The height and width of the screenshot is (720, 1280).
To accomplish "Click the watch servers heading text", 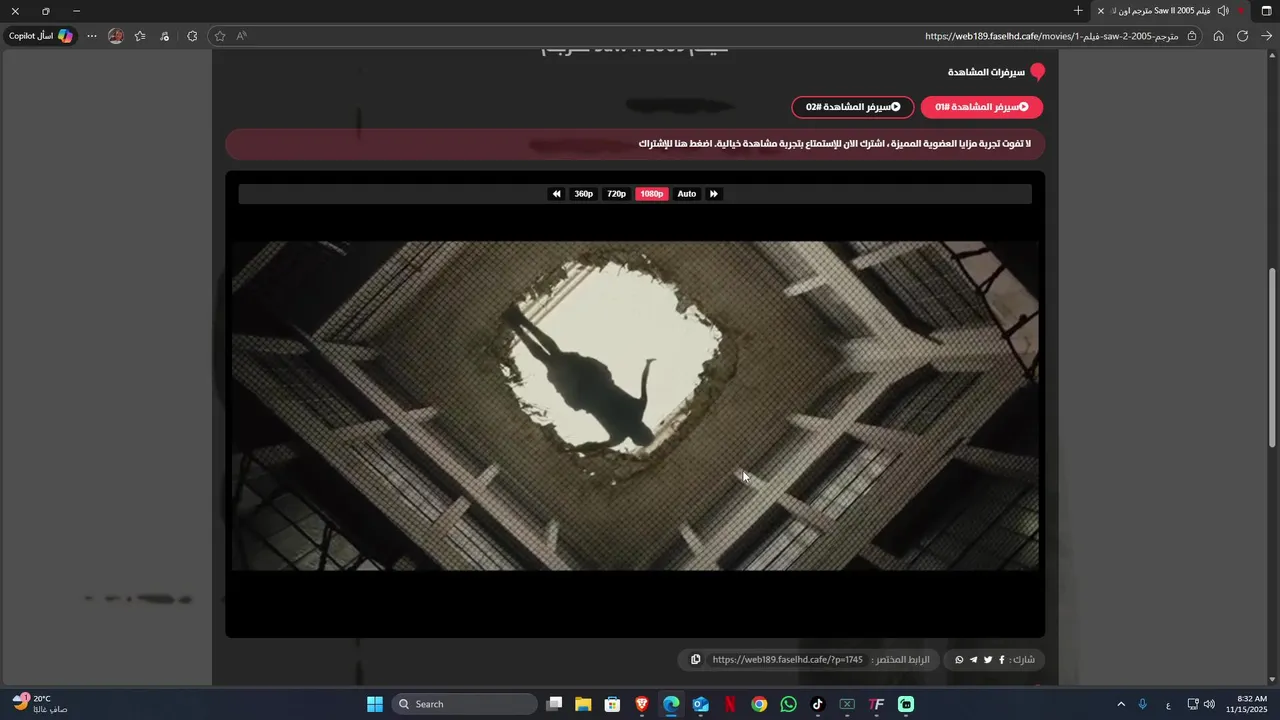I will [986, 73].
